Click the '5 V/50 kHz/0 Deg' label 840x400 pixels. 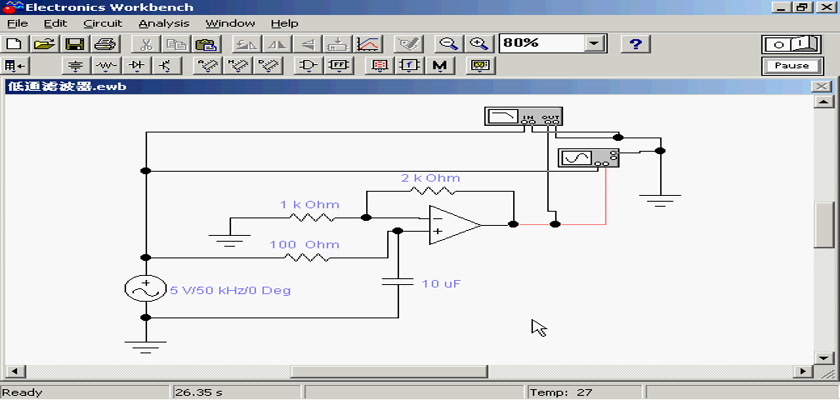tap(230, 290)
